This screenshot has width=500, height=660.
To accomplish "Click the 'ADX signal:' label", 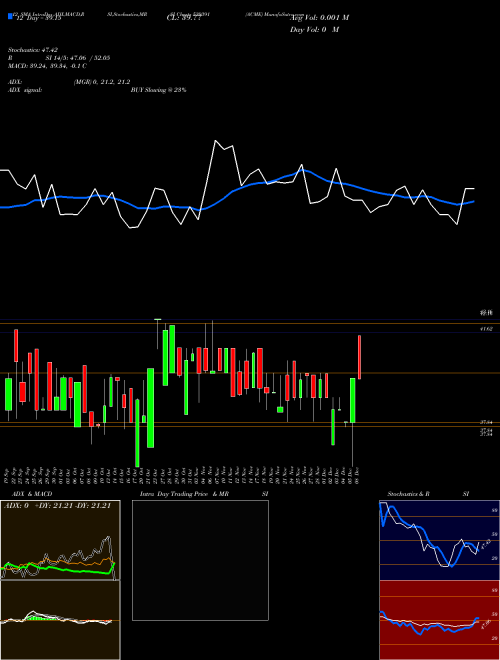I will point(25,90).
